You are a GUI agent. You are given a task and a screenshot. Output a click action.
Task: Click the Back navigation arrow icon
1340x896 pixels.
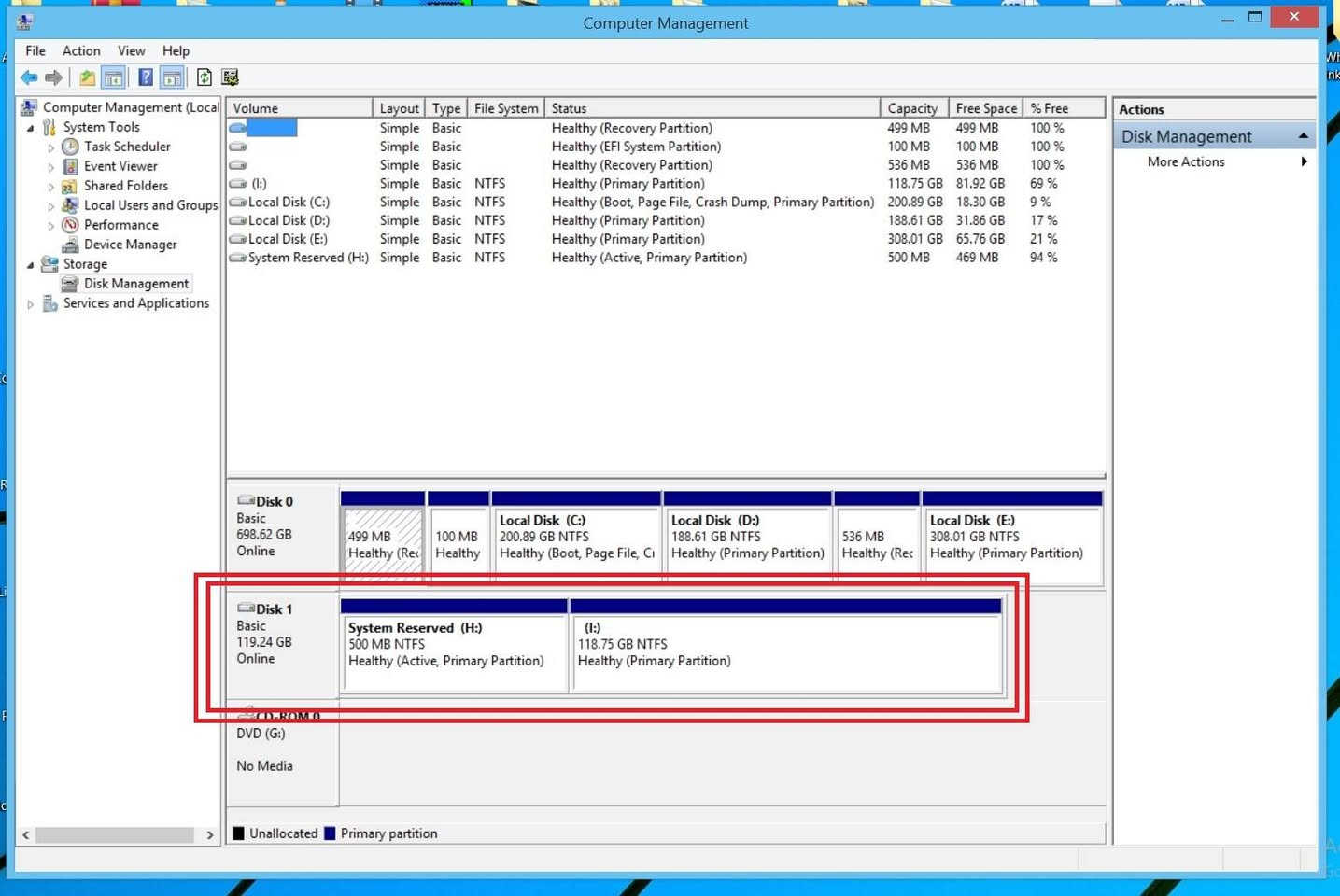pyautogui.click(x=29, y=77)
